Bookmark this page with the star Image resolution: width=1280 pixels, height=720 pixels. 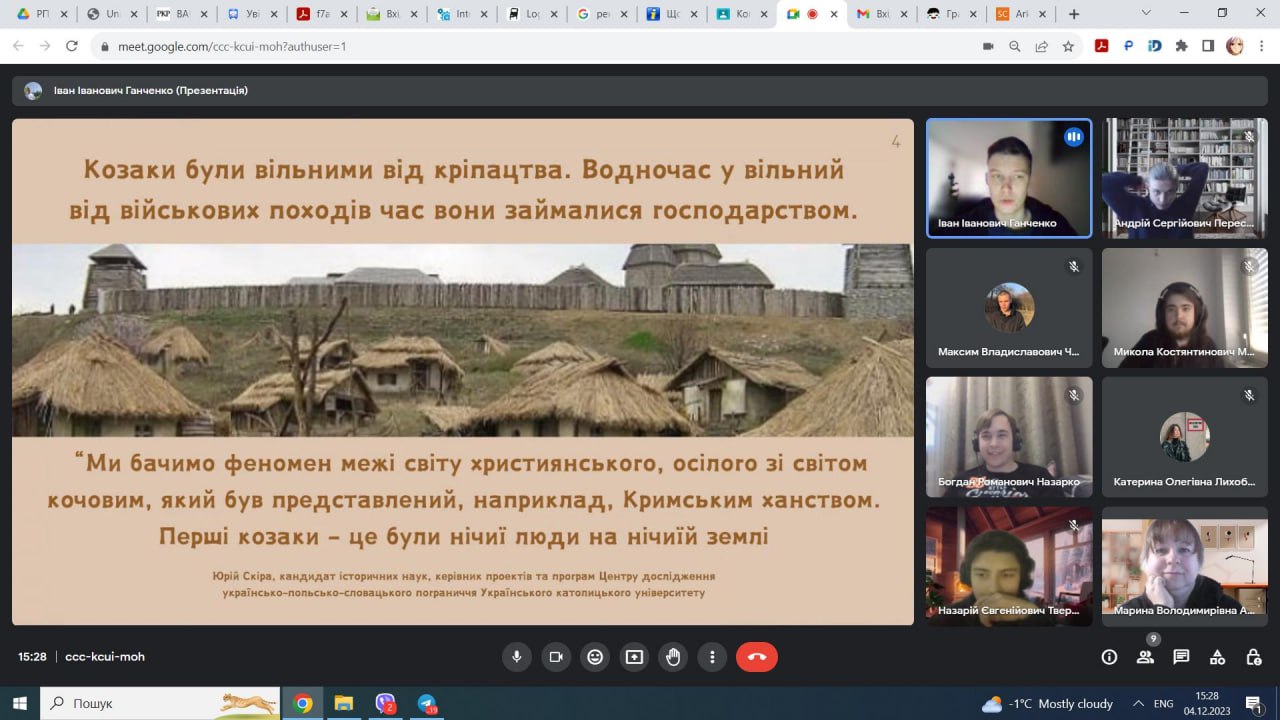point(1068,46)
